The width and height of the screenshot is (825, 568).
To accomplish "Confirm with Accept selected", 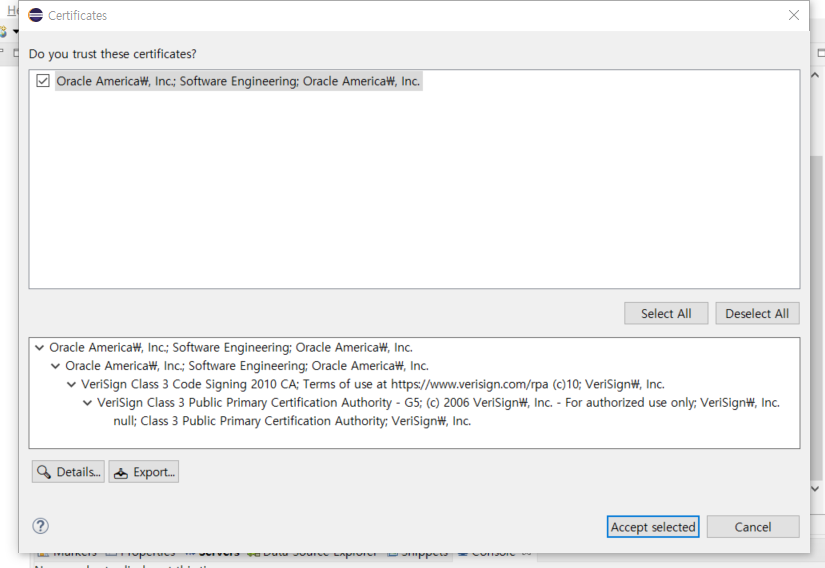I will pyautogui.click(x=653, y=527).
